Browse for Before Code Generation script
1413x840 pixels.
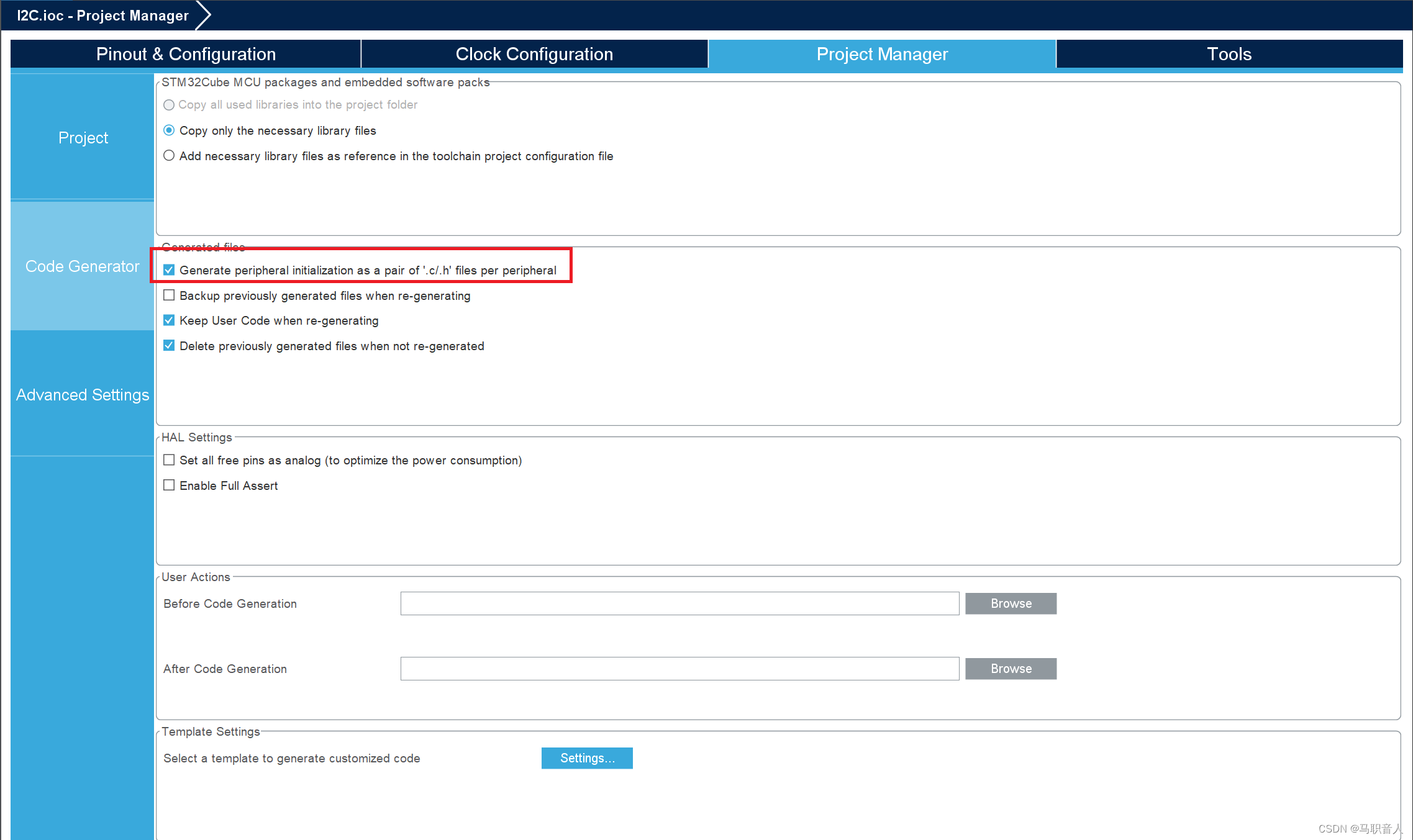1011,603
